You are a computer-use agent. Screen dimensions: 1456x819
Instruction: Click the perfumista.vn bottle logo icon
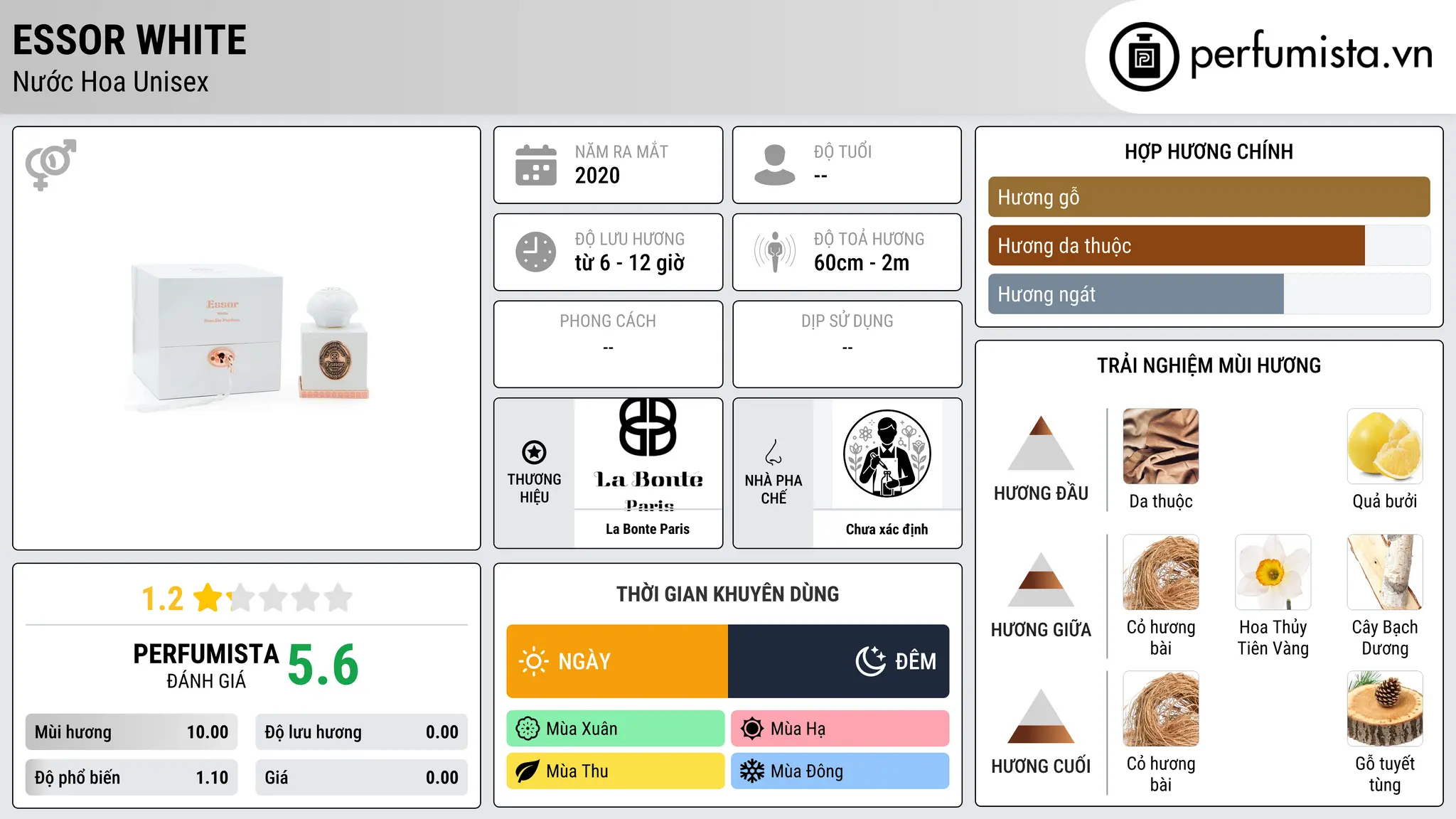tap(1144, 57)
